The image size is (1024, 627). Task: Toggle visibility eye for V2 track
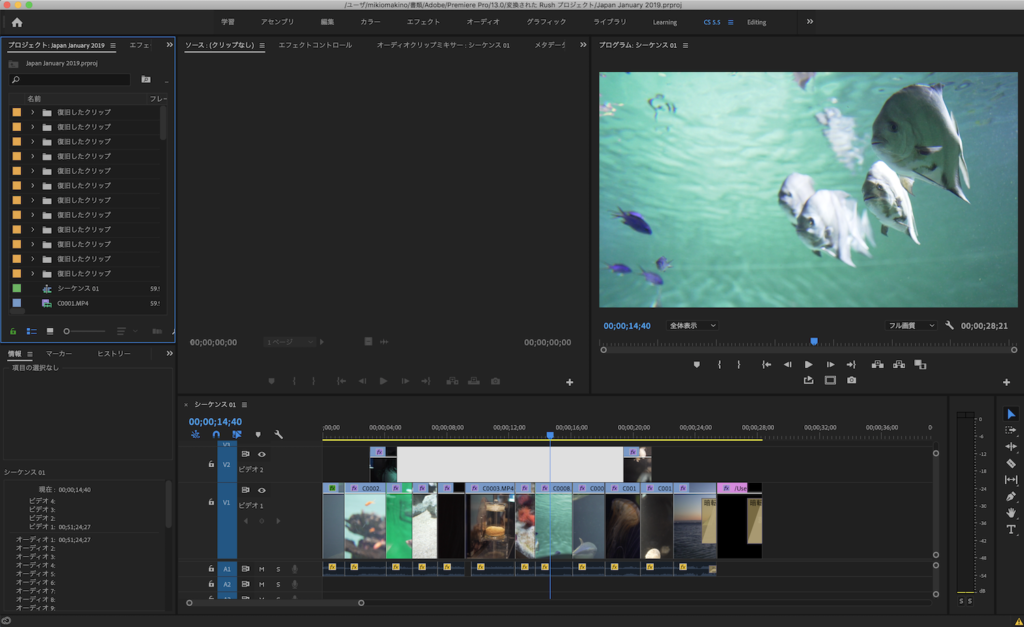point(262,454)
